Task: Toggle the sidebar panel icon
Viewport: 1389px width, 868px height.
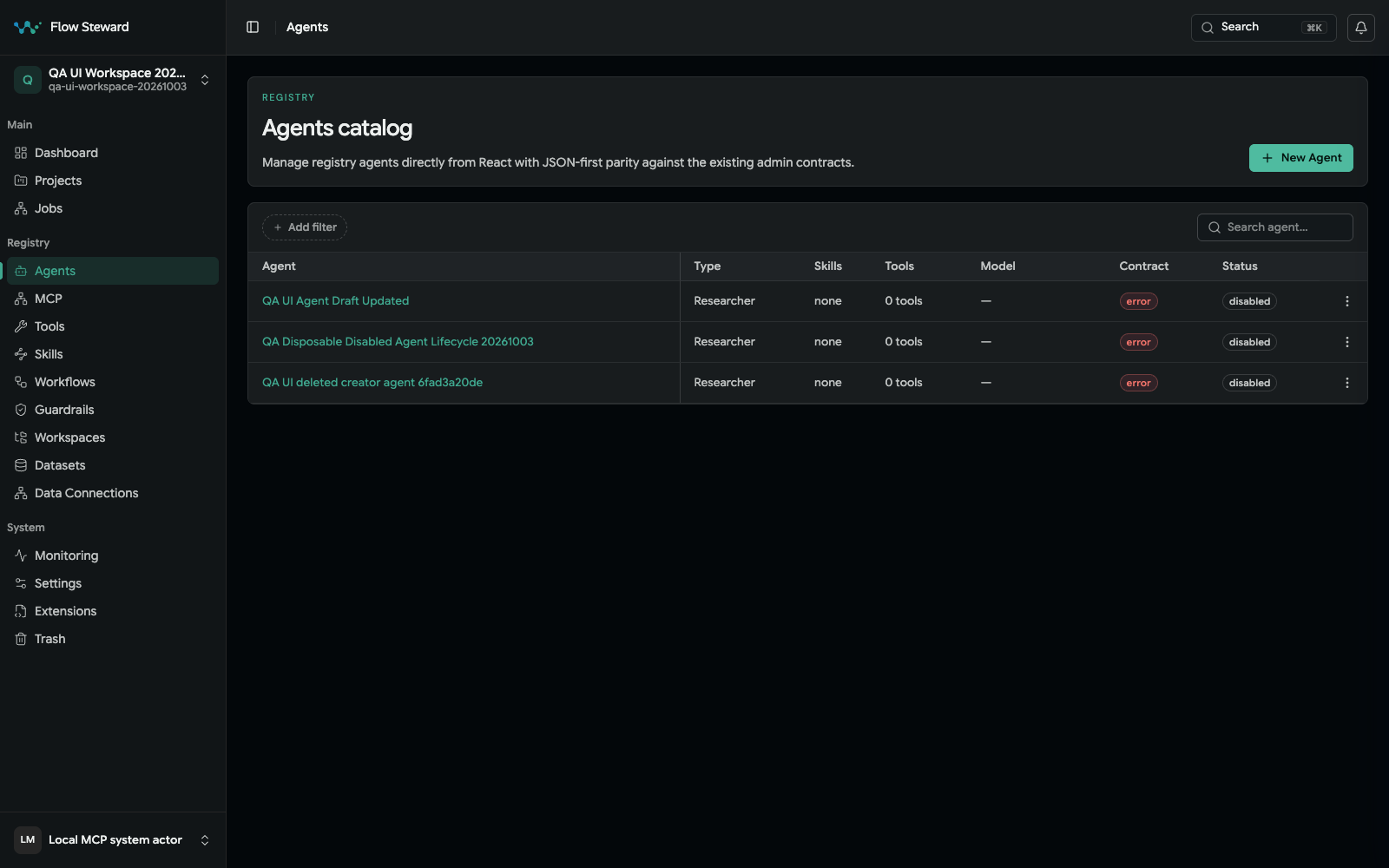Action: tap(253, 27)
